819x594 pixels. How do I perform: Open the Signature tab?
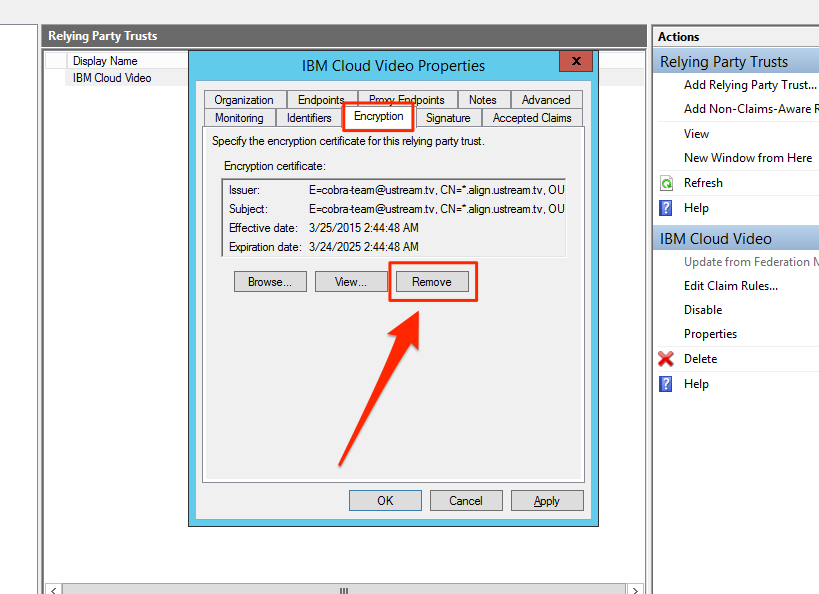[448, 118]
